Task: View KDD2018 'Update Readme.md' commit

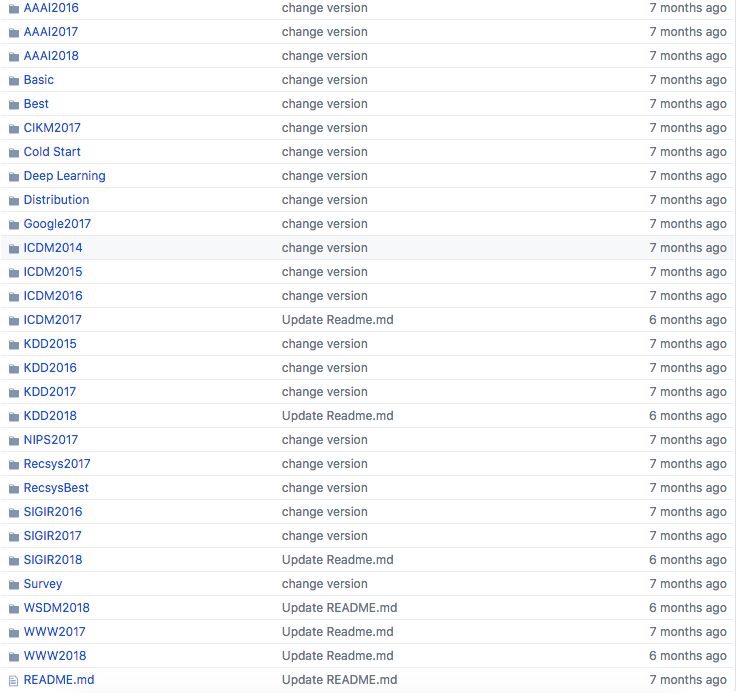Action: click(337, 416)
